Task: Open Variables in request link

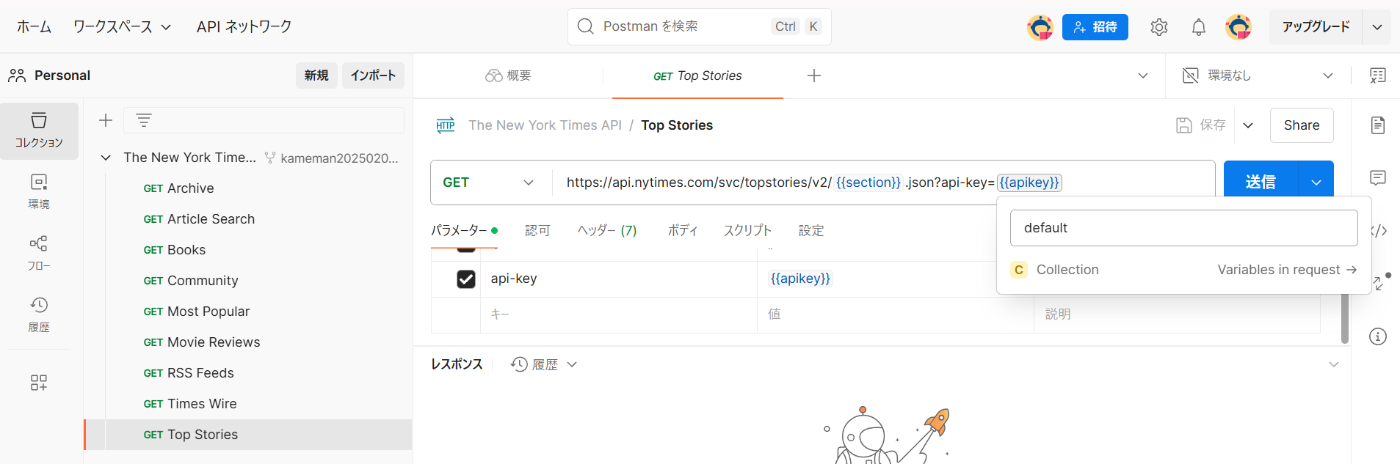Action: pos(1287,269)
